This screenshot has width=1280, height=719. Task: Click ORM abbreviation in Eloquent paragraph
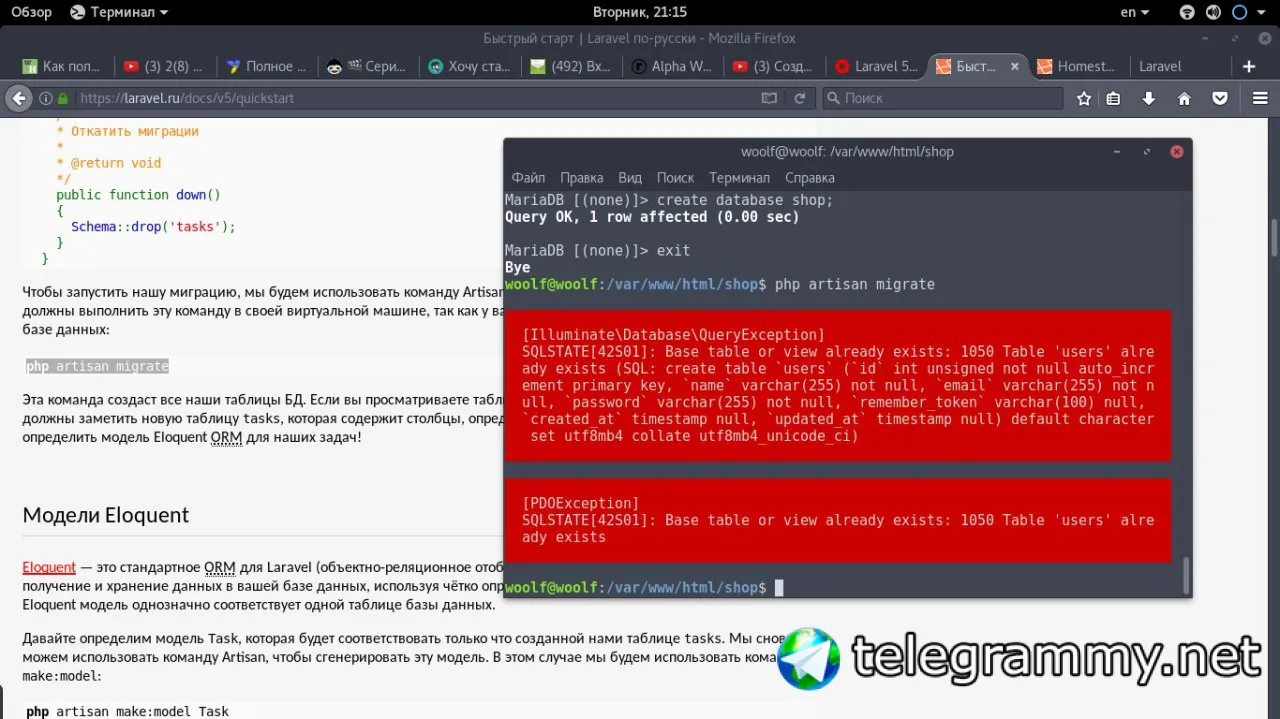(219, 568)
